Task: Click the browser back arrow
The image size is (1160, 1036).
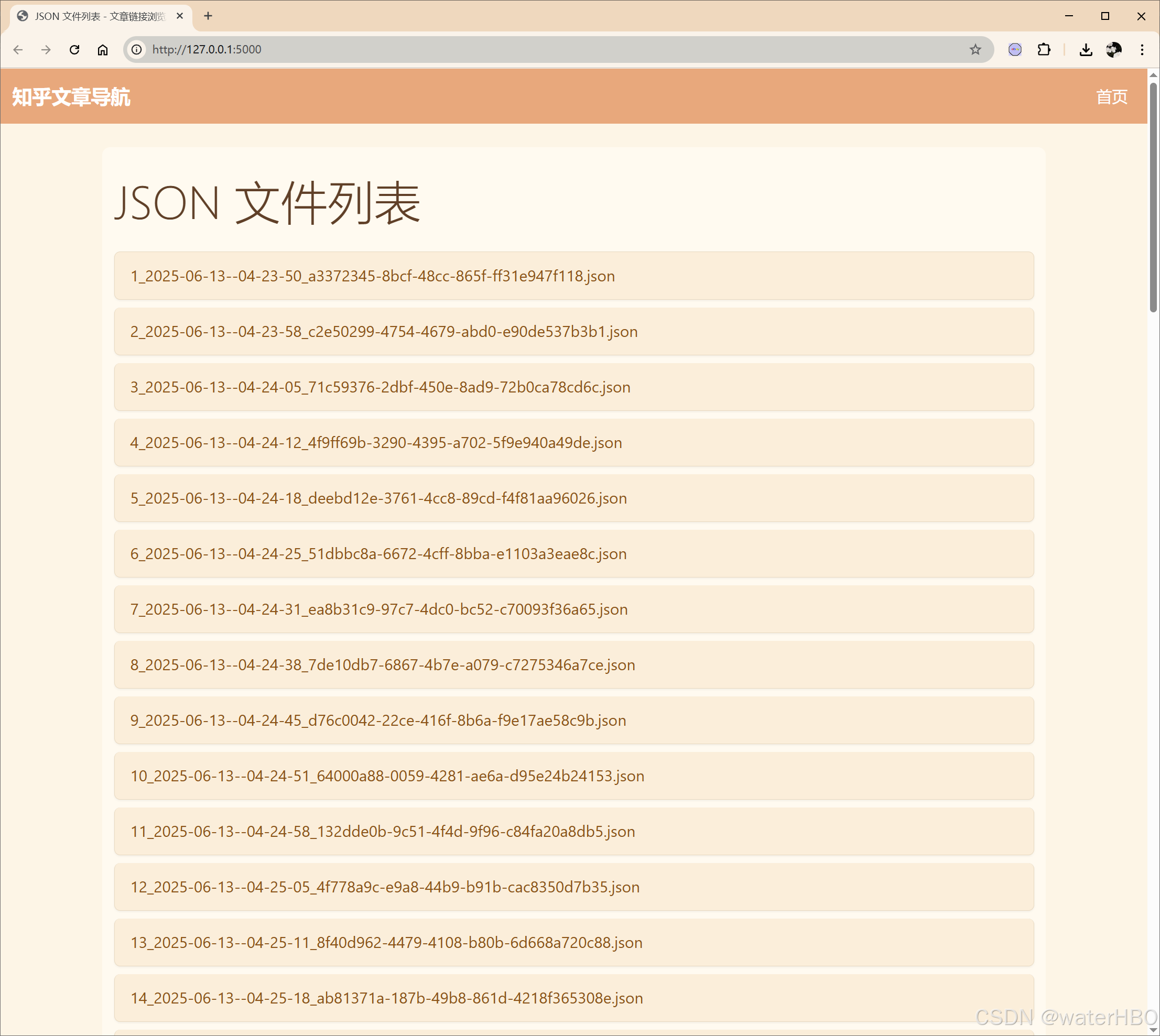Action: click(18, 50)
